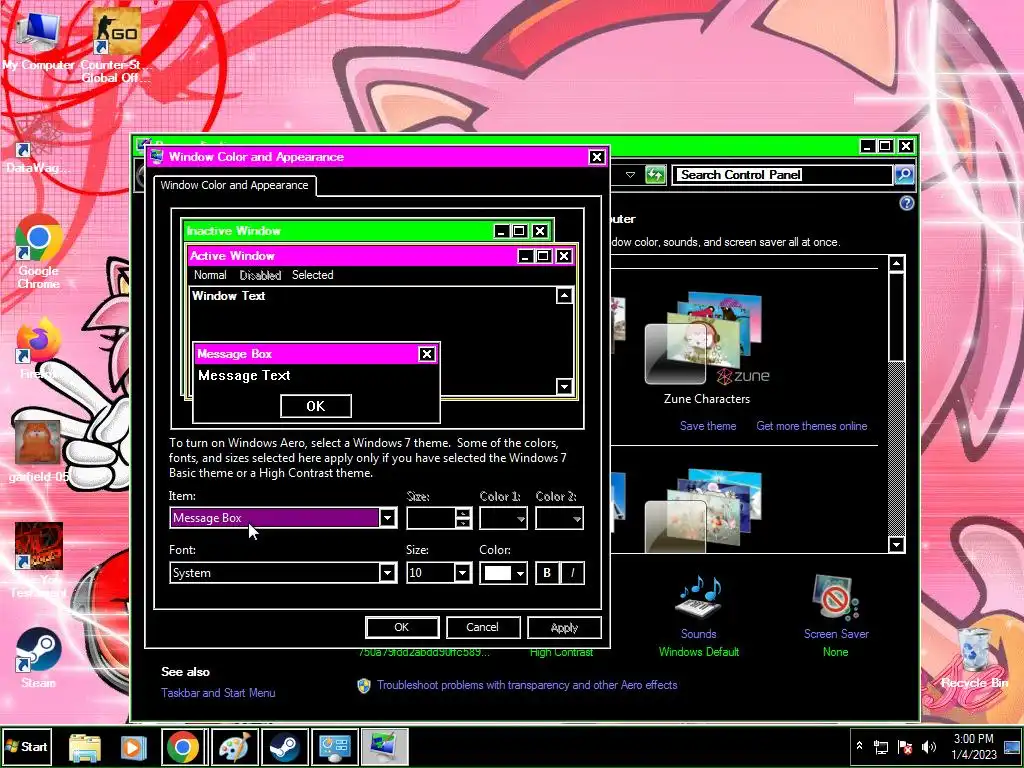Open the font Color dropdown arrow
Image resolution: width=1024 pixels, height=768 pixels.
(x=520, y=573)
